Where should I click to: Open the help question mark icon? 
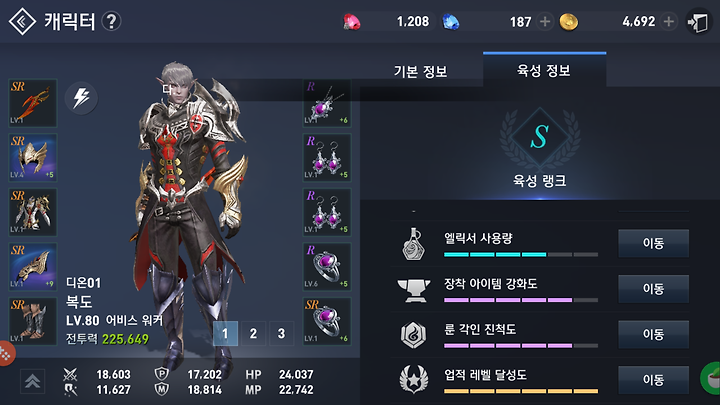point(111,21)
